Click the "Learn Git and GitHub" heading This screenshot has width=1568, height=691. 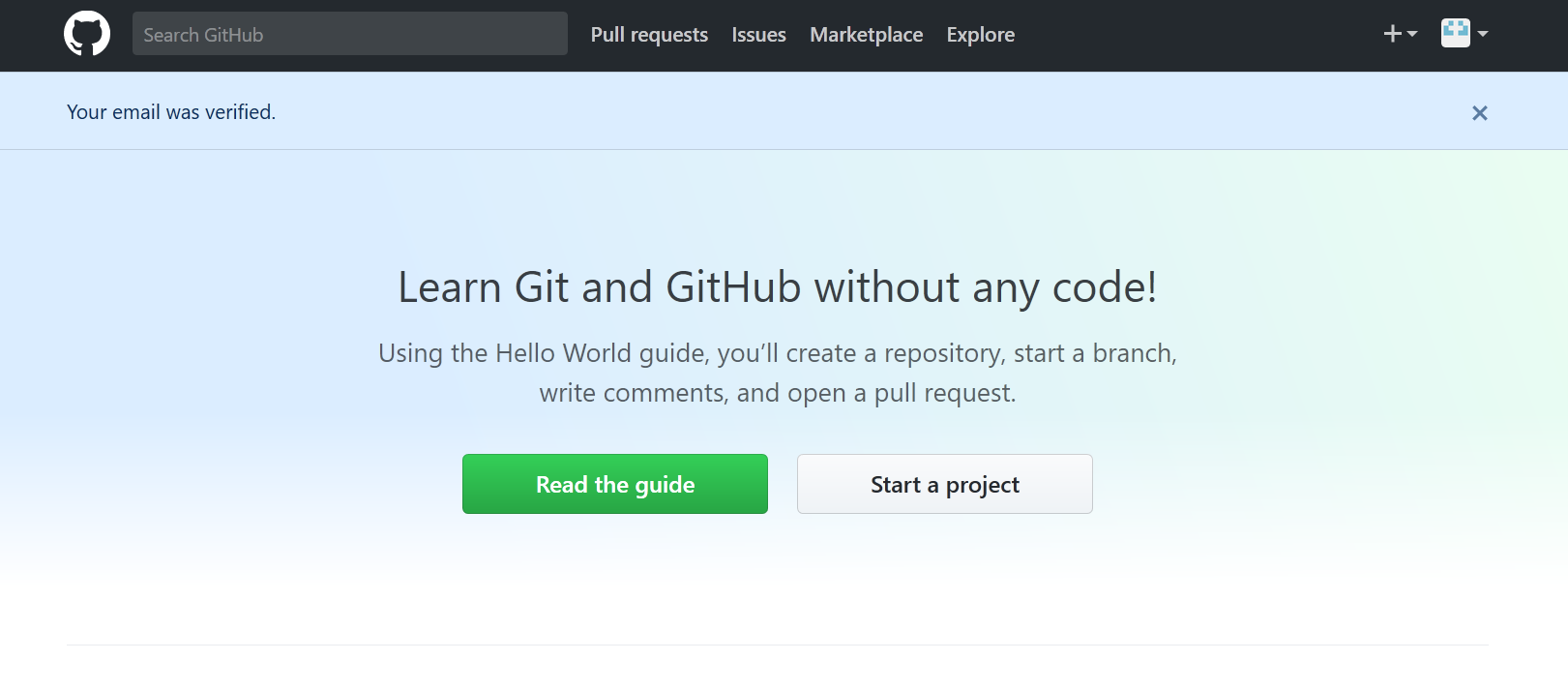click(x=777, y=287)
